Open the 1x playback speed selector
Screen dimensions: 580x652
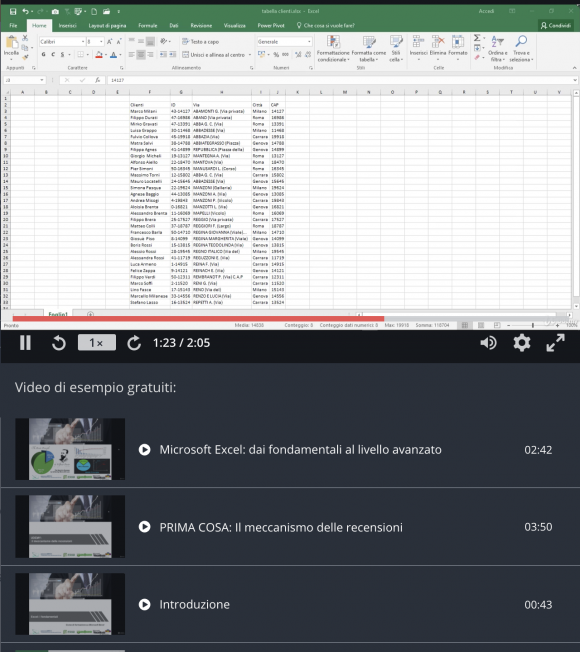tap(96, 343)
